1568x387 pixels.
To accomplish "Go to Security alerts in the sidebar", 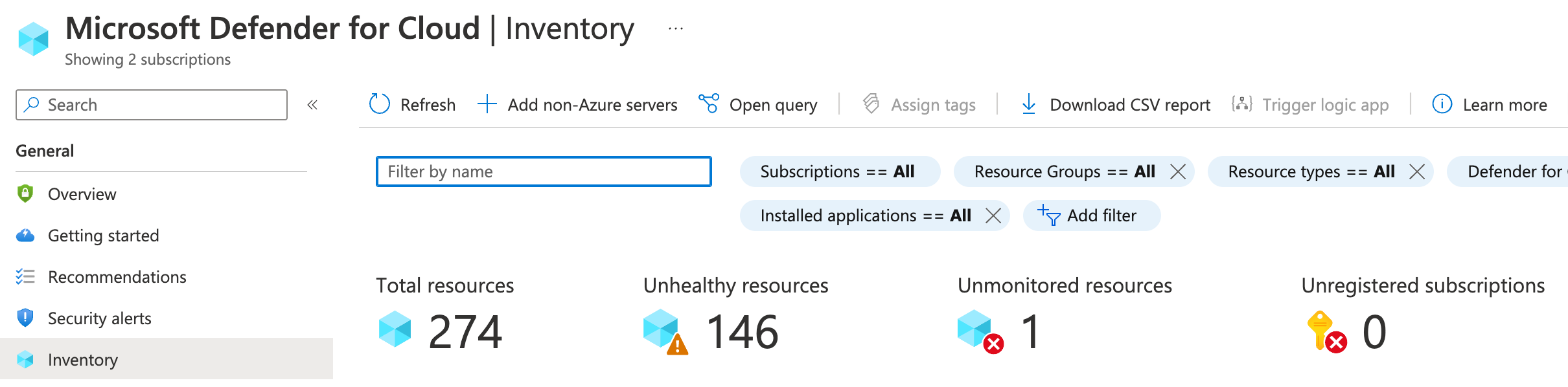I will pos(99,318).
